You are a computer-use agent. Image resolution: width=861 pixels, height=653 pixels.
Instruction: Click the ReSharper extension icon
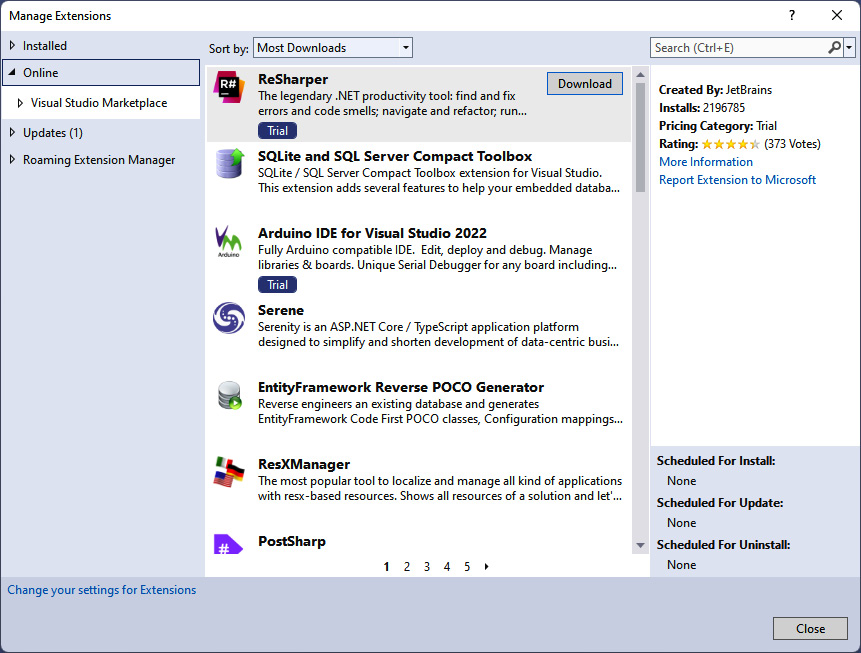(229, 86)
